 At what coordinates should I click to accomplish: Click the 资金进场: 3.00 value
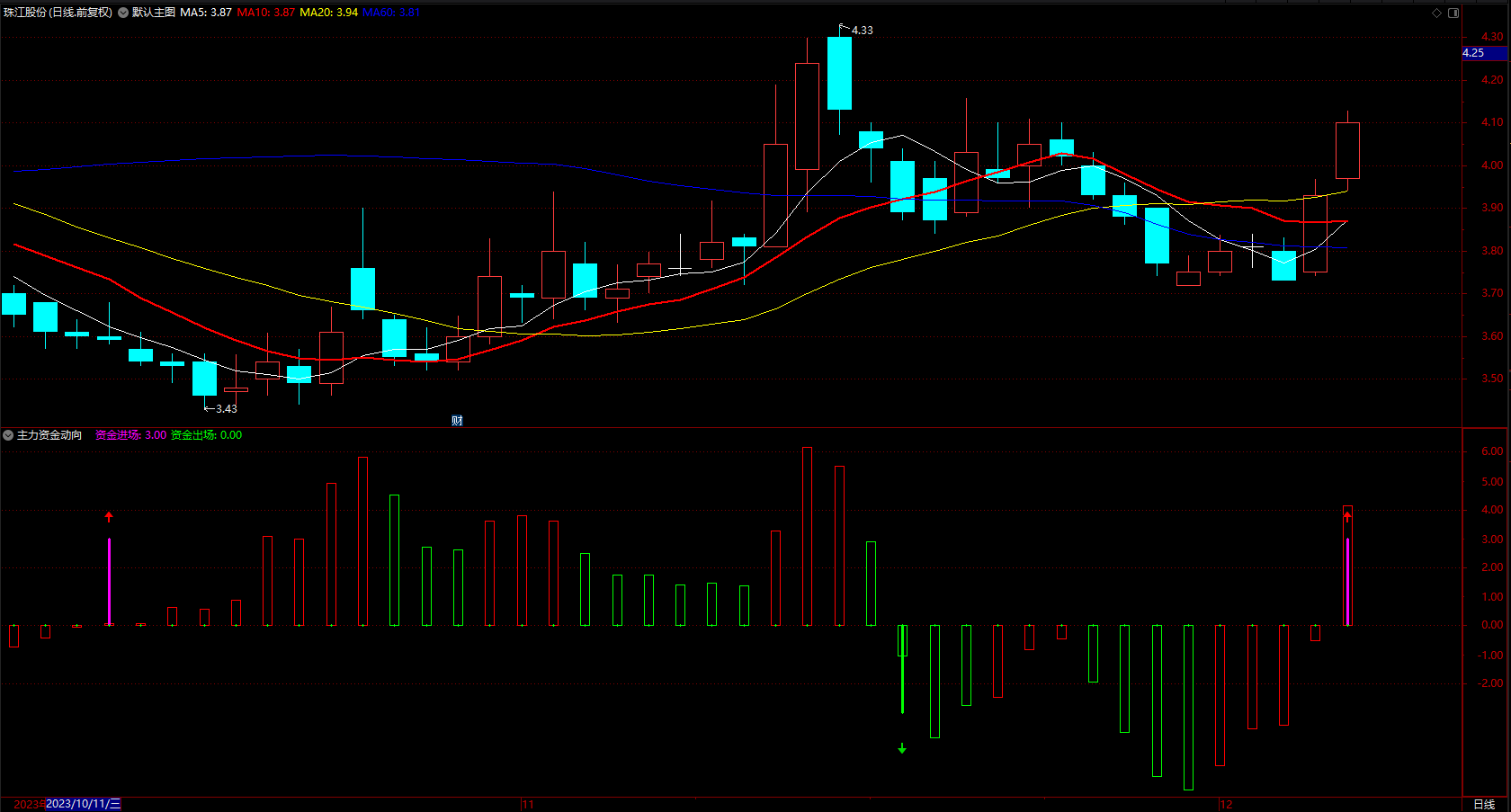[x=131, y=435]
